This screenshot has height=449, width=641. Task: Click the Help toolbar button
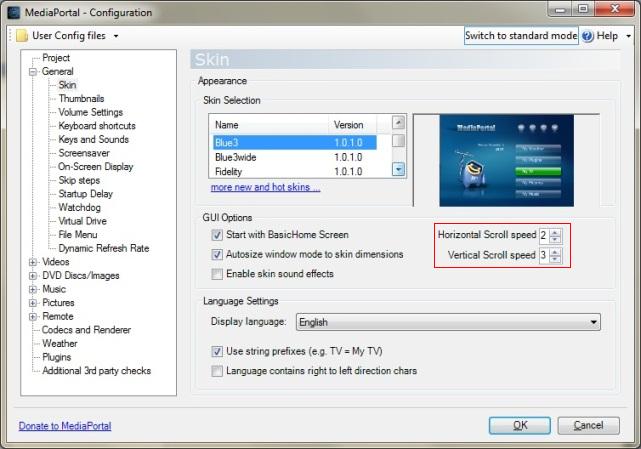[x=601, y=36]
